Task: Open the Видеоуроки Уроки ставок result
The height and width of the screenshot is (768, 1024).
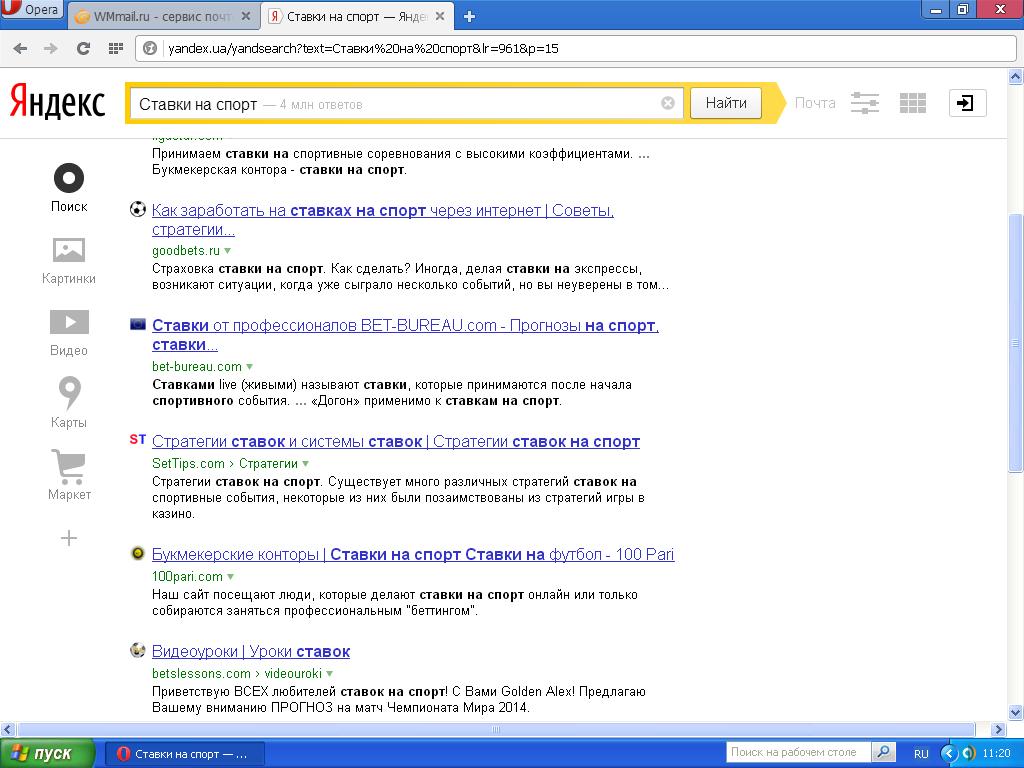Action: click(251, 651)
